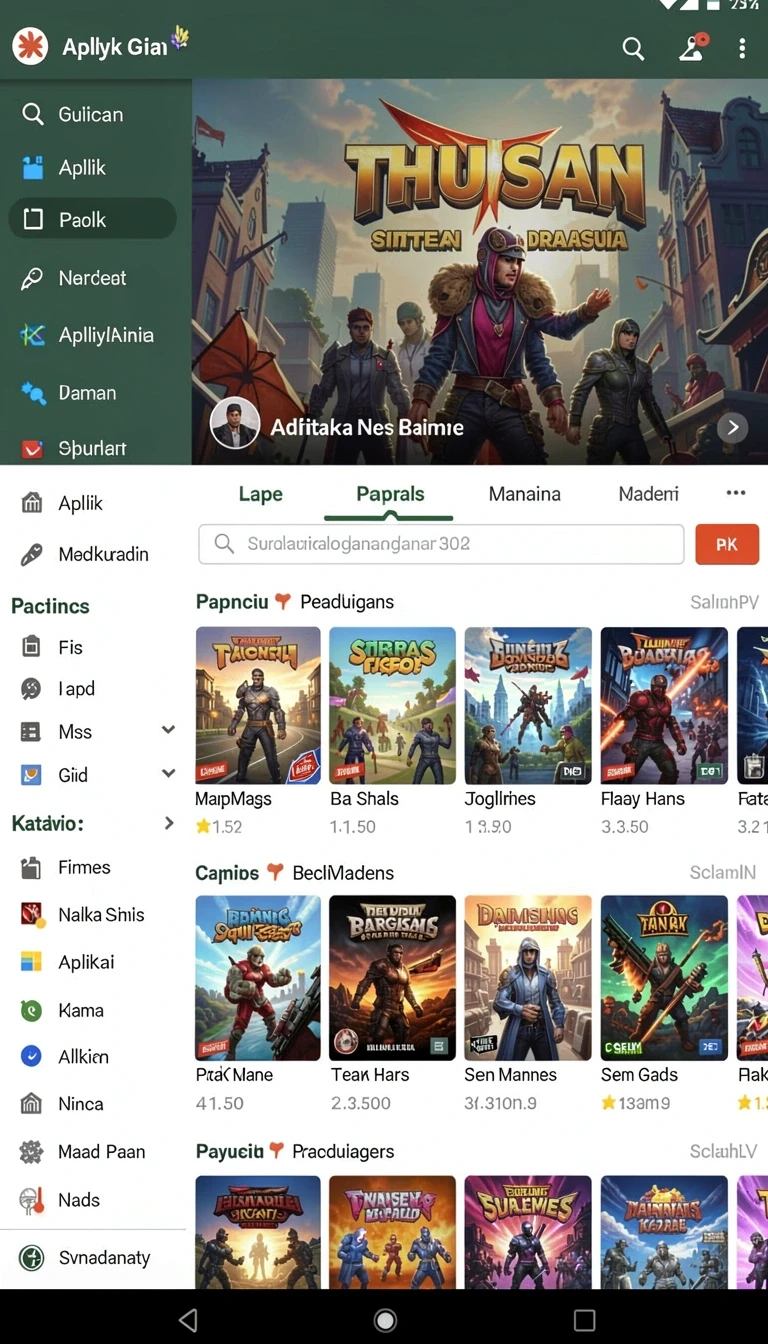Open the Prak Mane game thumbnail
This screenshot has height=1344, width=768.
[258, 978]
